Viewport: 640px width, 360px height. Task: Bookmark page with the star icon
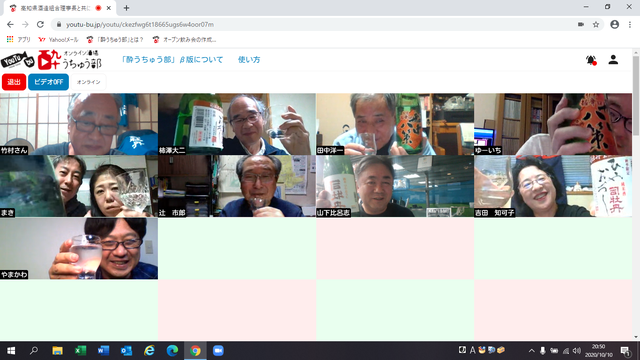(x=596, y=24)
